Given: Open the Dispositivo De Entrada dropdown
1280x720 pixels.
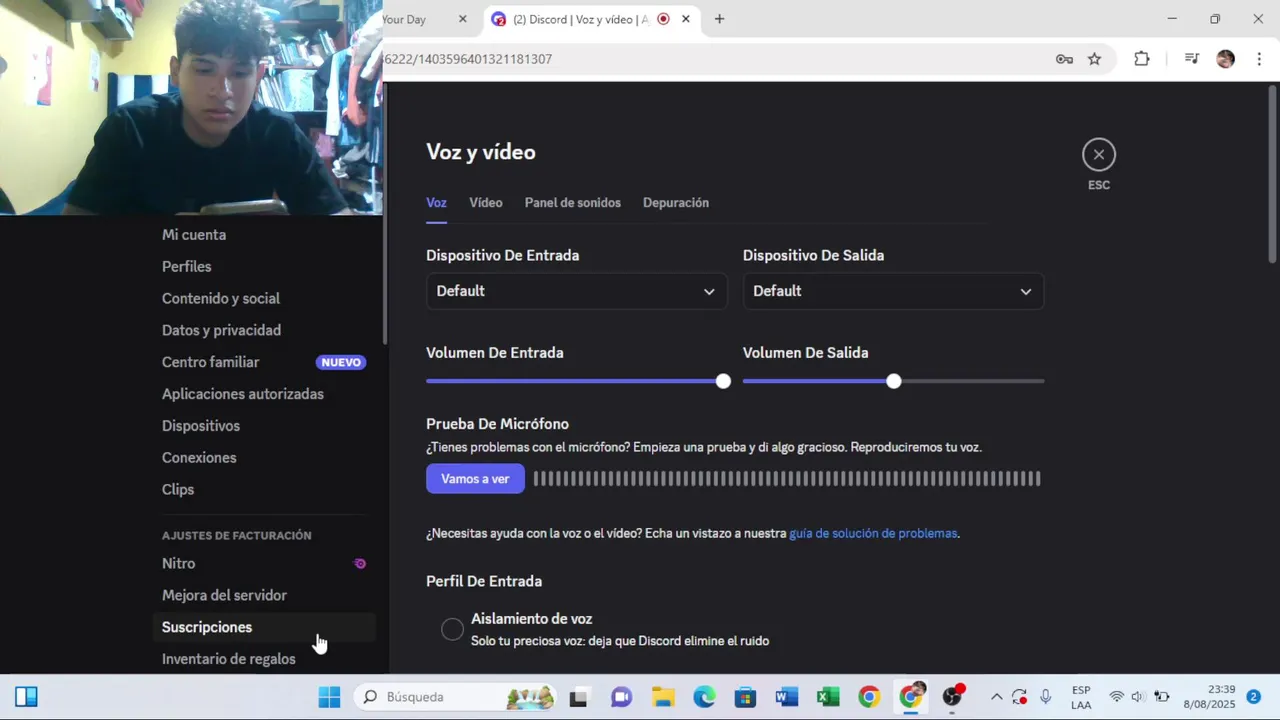Looking at the screenshot, I should (x=577, y=291).
